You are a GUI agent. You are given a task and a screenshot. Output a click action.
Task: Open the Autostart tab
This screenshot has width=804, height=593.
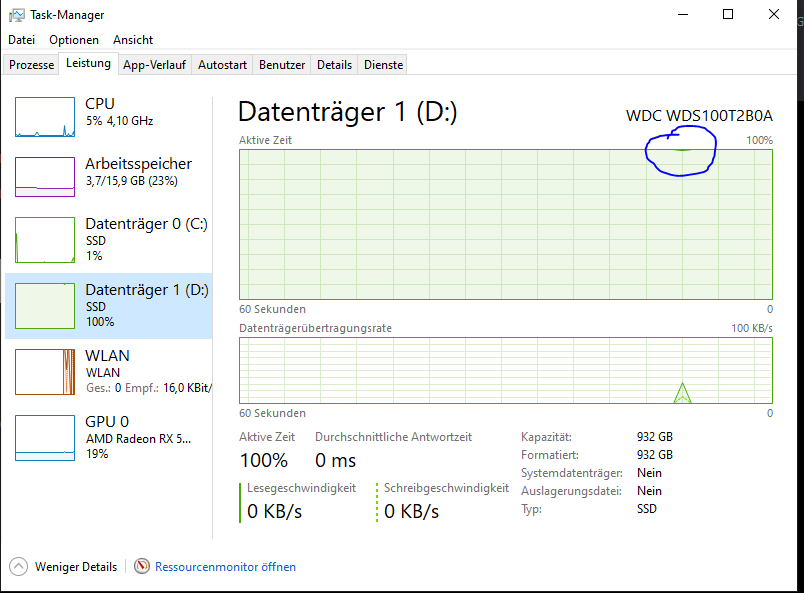[x=223, y=65]
